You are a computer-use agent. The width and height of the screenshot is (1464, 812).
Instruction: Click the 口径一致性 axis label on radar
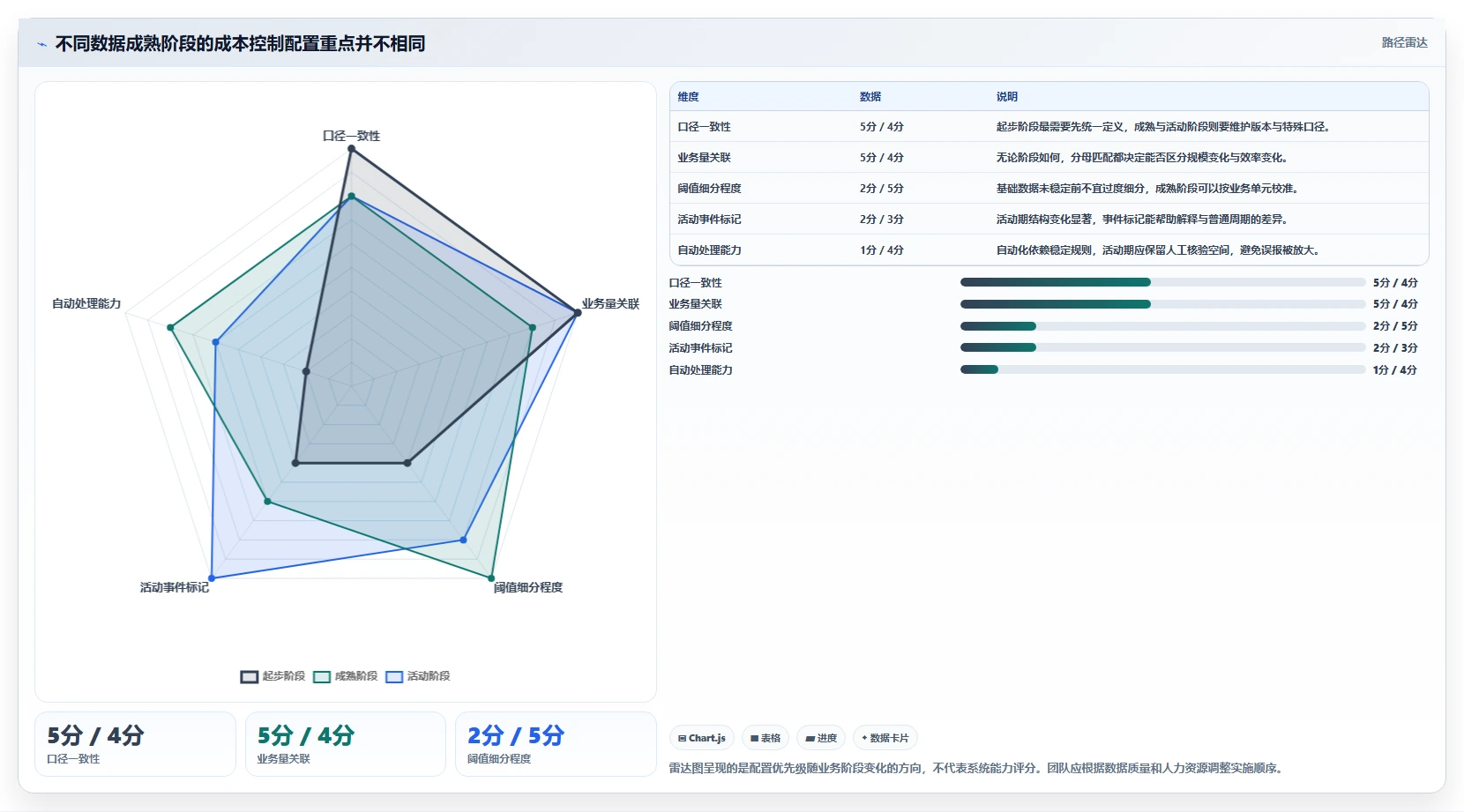coord(351,136)
